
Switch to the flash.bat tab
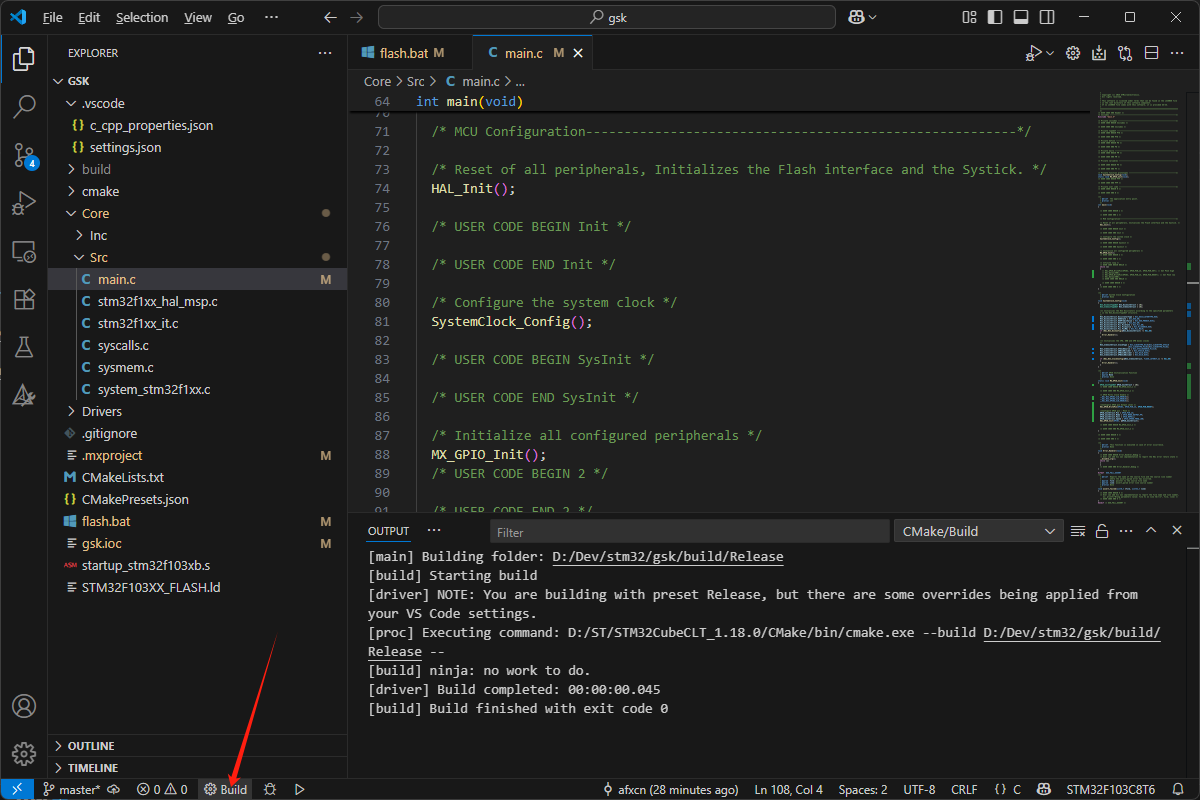pos(403,53)
